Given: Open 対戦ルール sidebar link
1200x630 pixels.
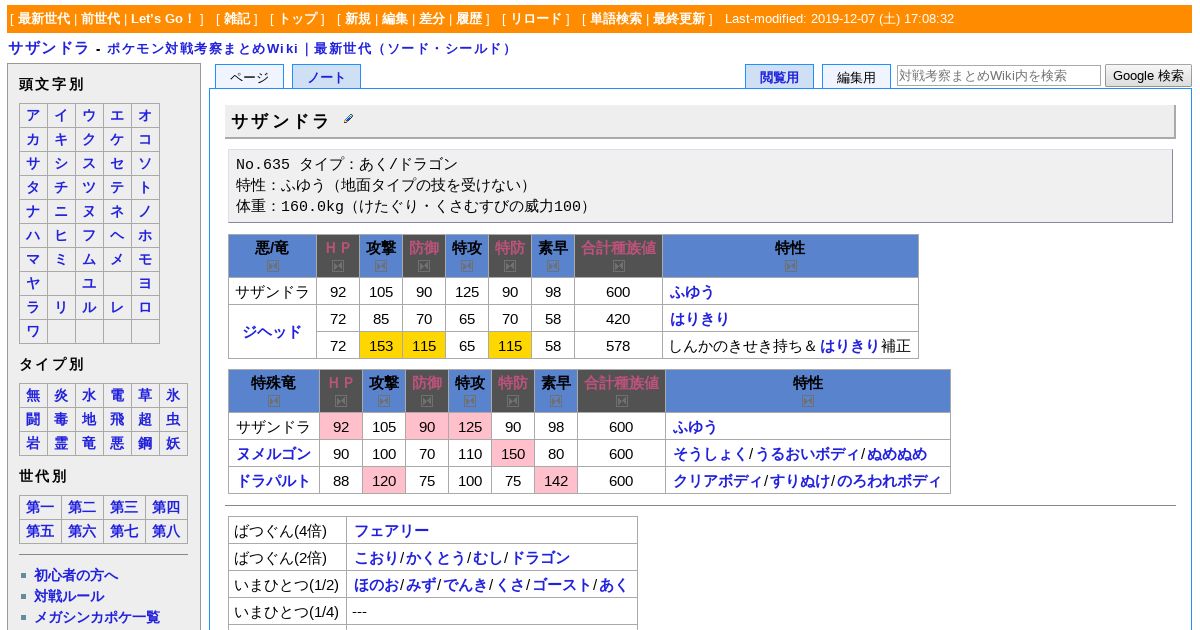Looking at the screenshot, I should point(69,596).
